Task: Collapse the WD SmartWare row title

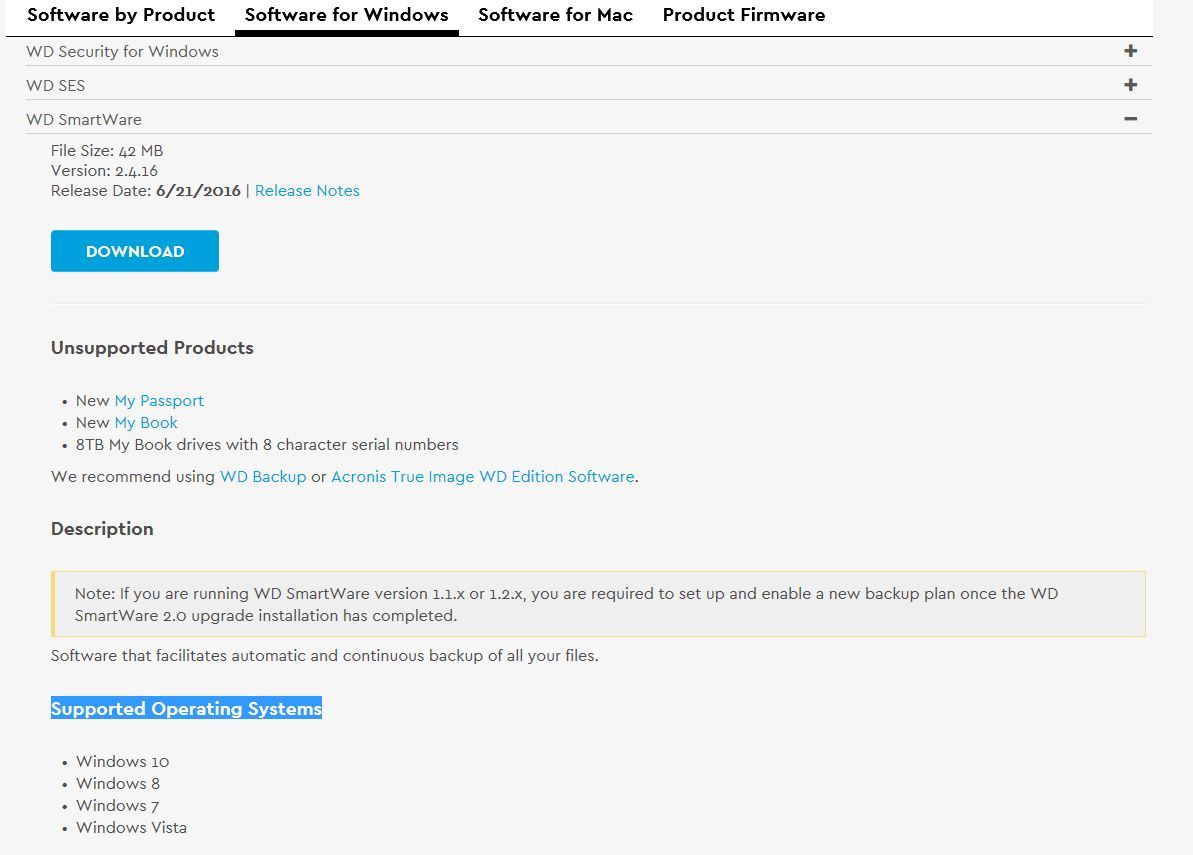Action: click(84, 119)
